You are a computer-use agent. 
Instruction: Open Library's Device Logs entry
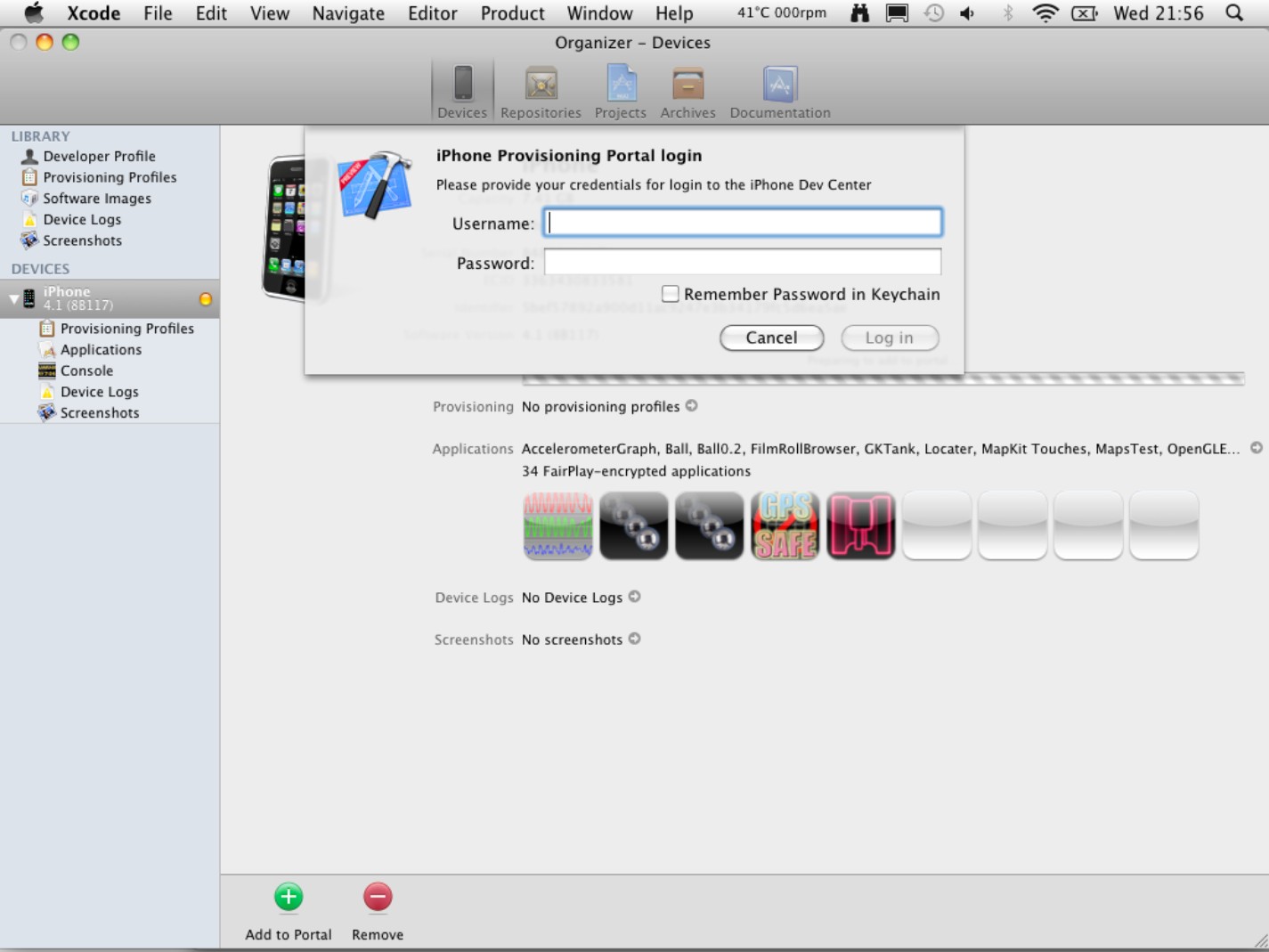(82, 220)
